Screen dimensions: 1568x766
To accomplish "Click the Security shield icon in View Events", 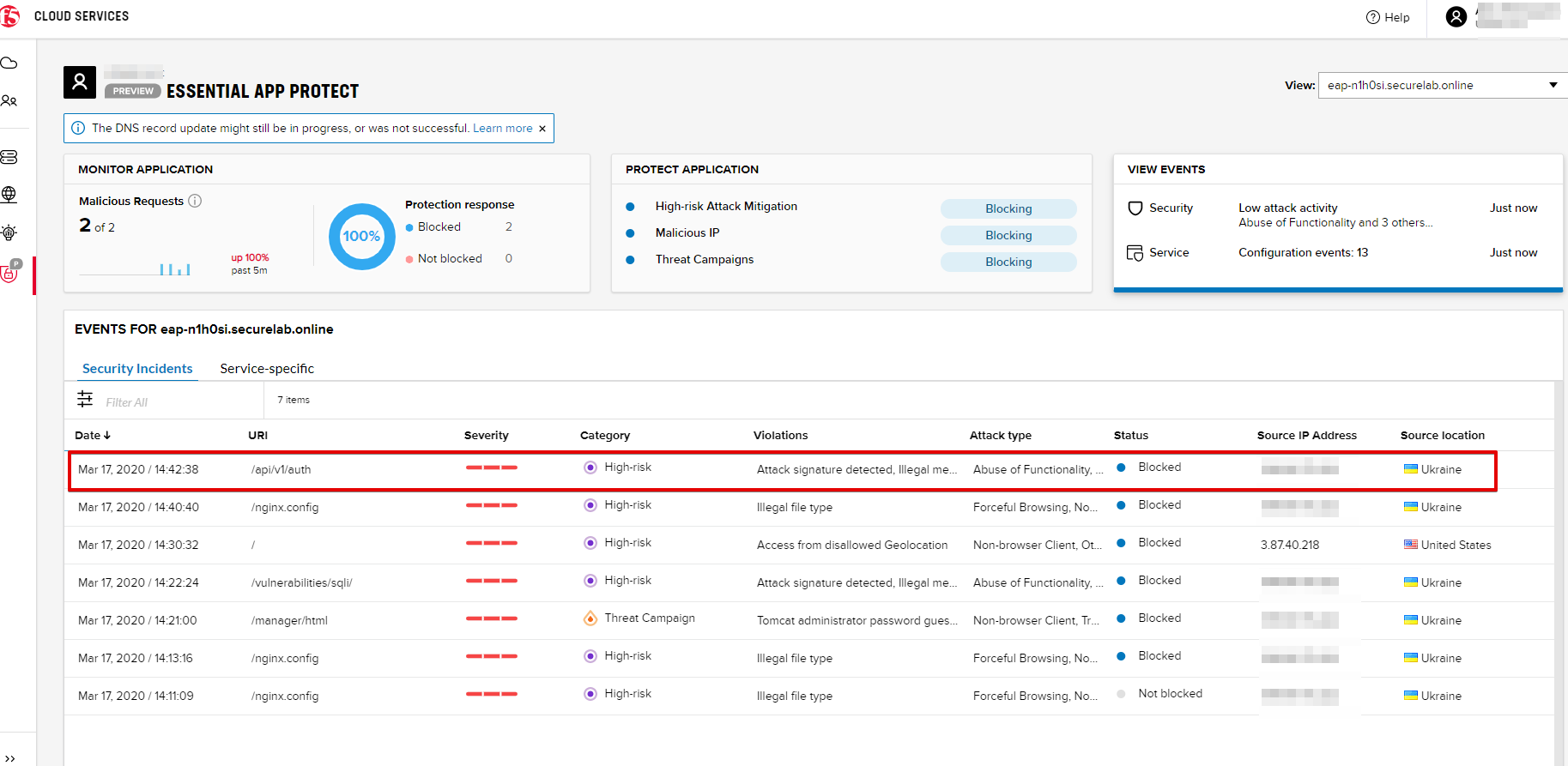I will [x=1135, y=208].
